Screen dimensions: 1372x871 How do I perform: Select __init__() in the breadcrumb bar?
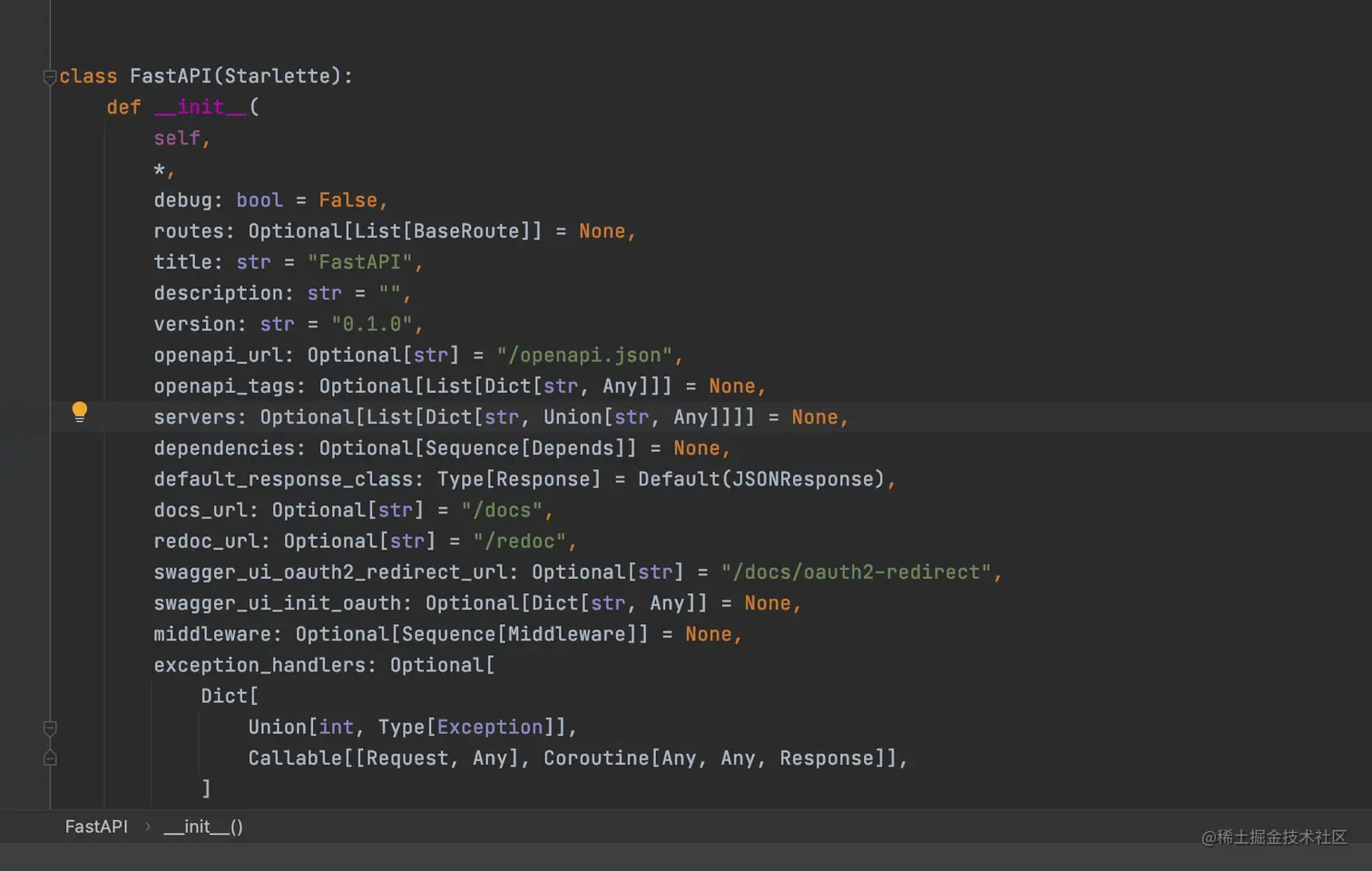coord(203,827)
